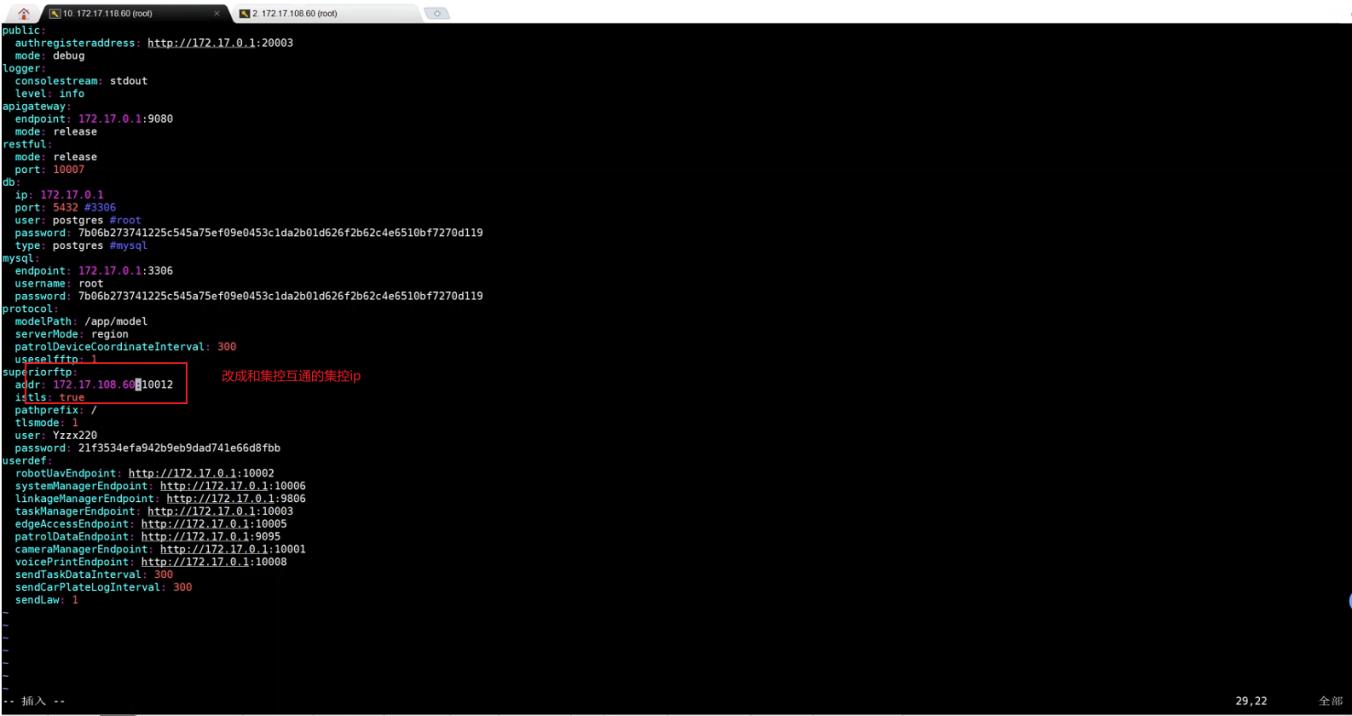The height and width of the screenshot is (716, 1352).
Task: Click the home icon tab
Action: click(24, 13)
